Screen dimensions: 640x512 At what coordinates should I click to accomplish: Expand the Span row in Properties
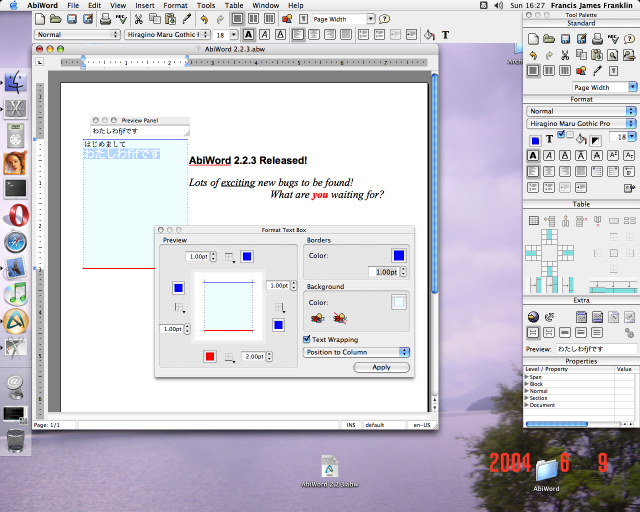tap(527, 377)
